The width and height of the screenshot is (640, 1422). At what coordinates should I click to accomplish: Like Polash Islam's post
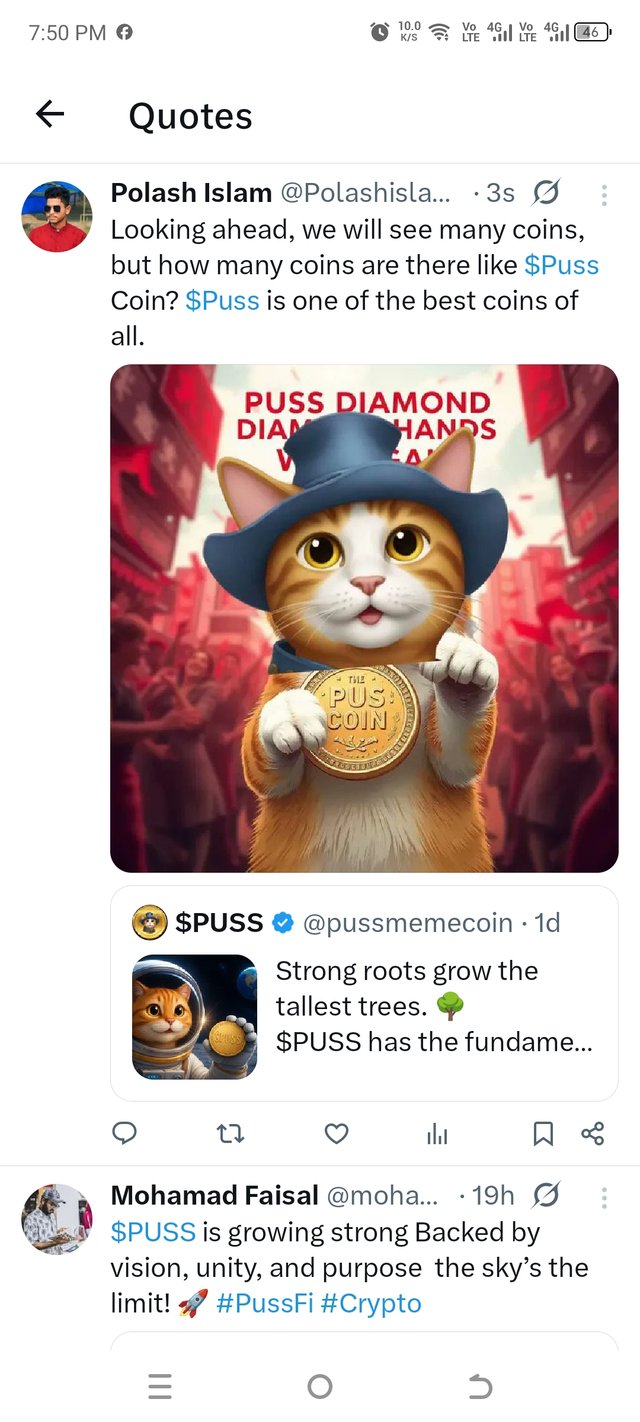pos(337,1132)
